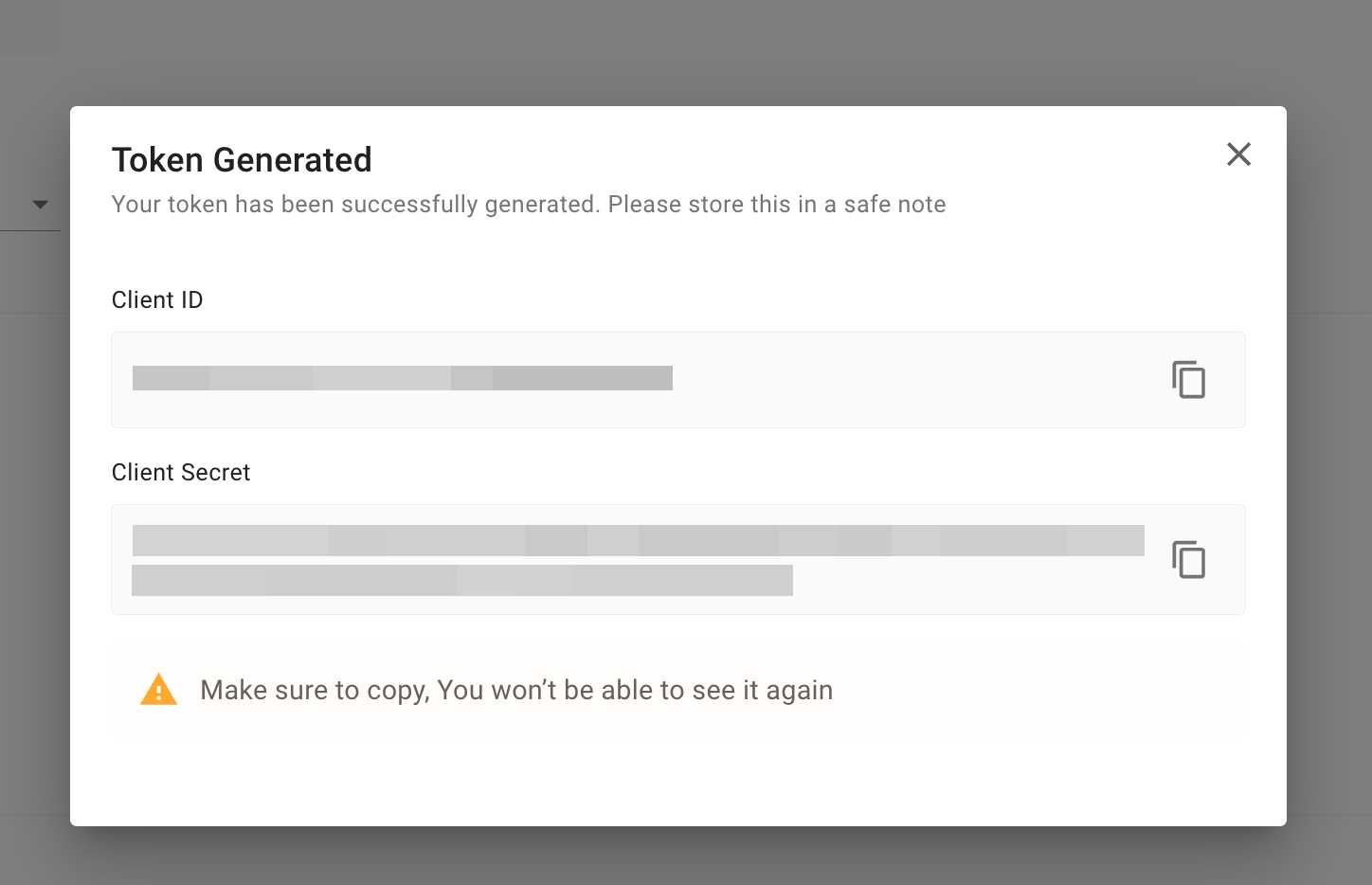
Task: Click empty space inside Client ID box
Action: coord(910,380)
